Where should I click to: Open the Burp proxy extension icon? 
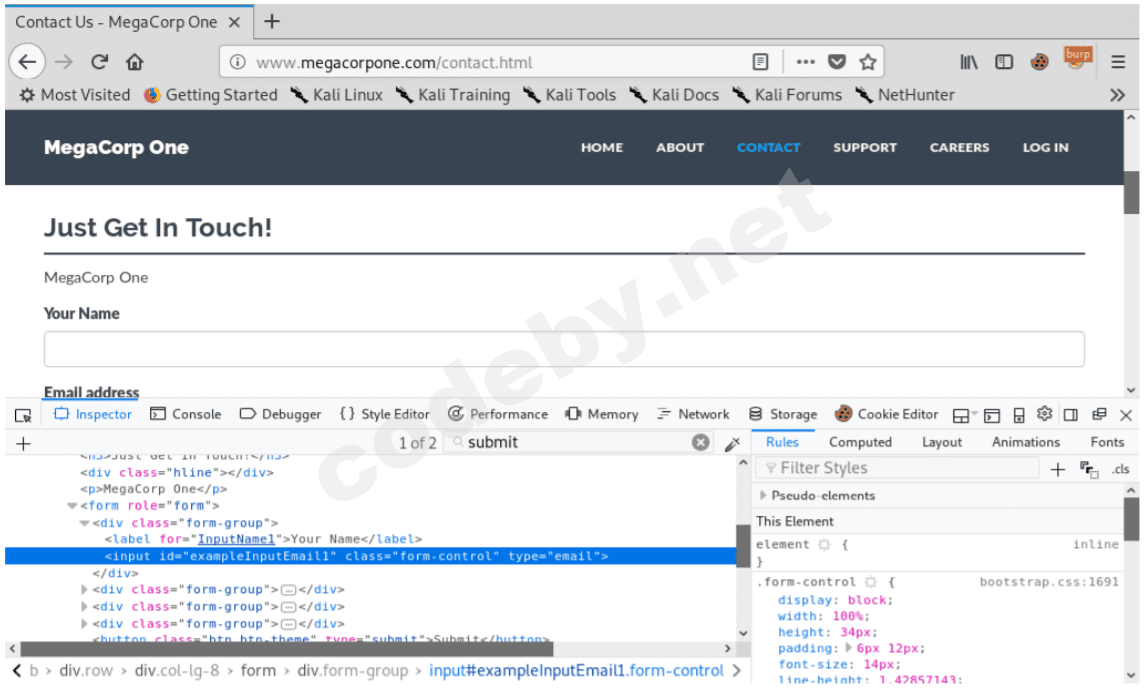[1078, 58]
